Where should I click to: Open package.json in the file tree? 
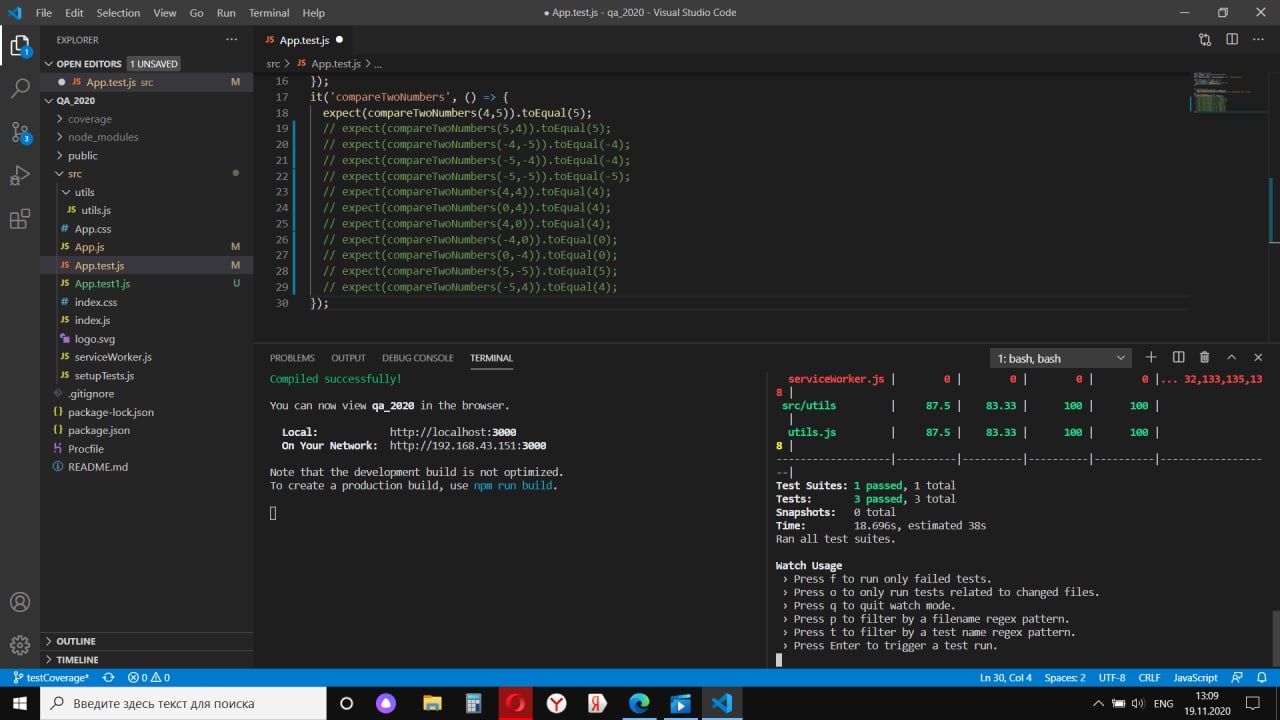(146, 430)
